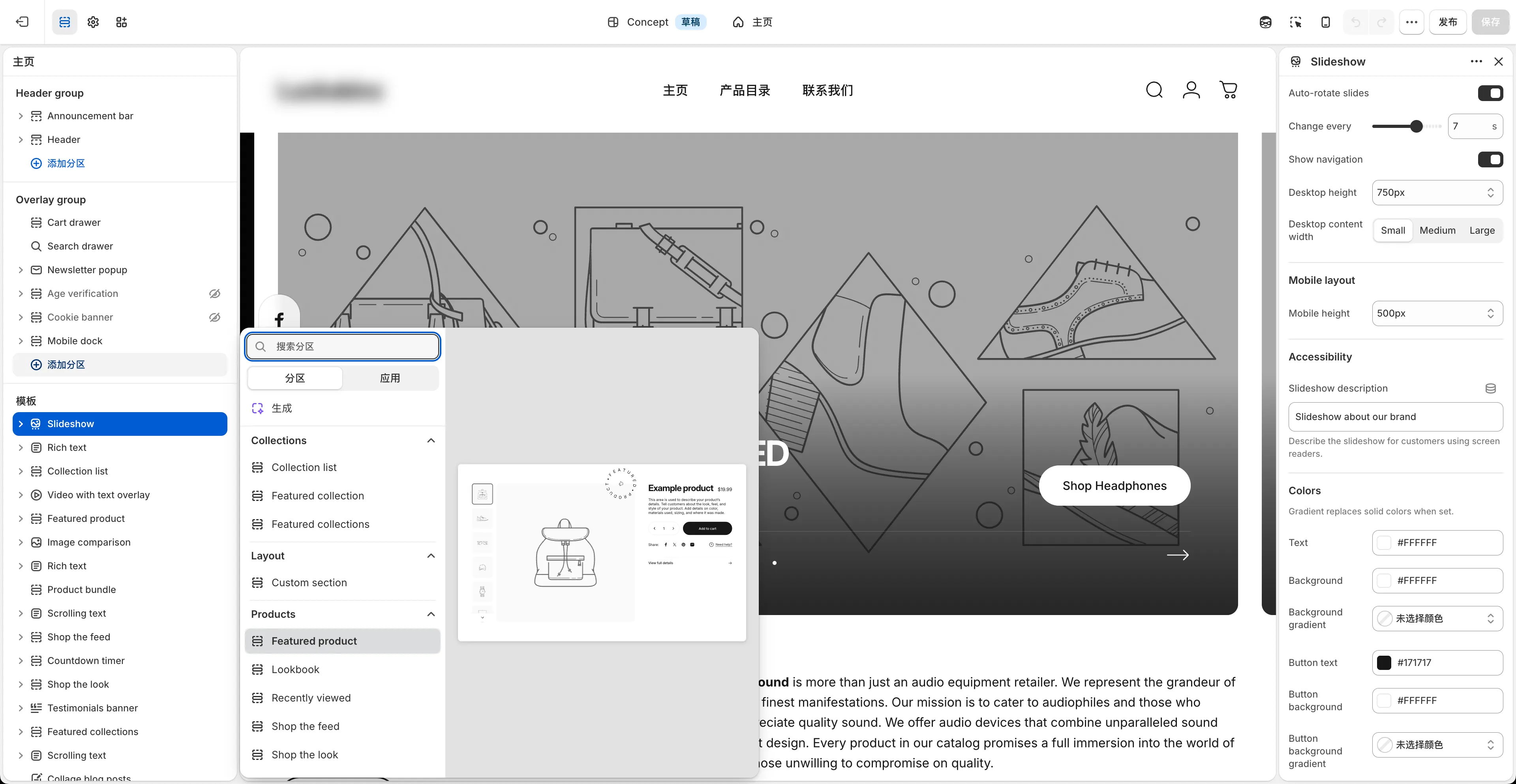The width and height of the screenshot is (1516, 784).
Task: Open the apps embed icon
Action: click(121, 22)
